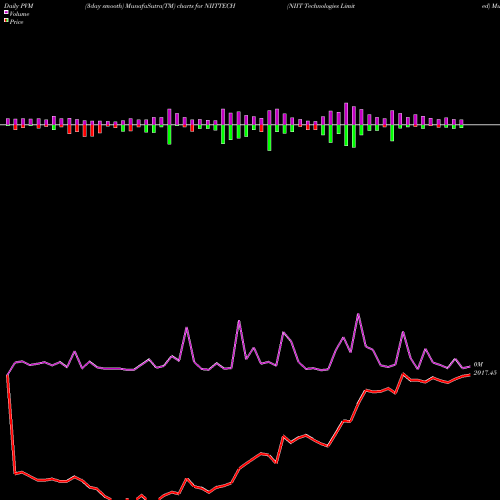Click the 0M volume value label

(x=478, y=365)
